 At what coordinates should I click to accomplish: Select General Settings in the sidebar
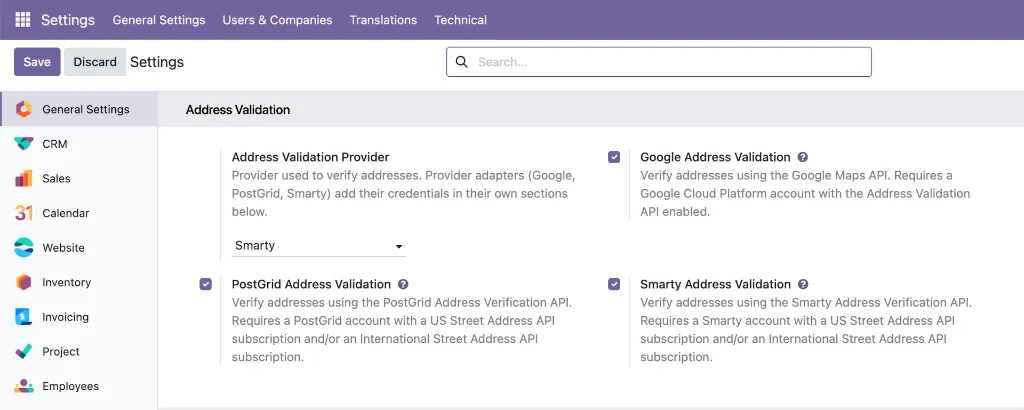point(79,109)
